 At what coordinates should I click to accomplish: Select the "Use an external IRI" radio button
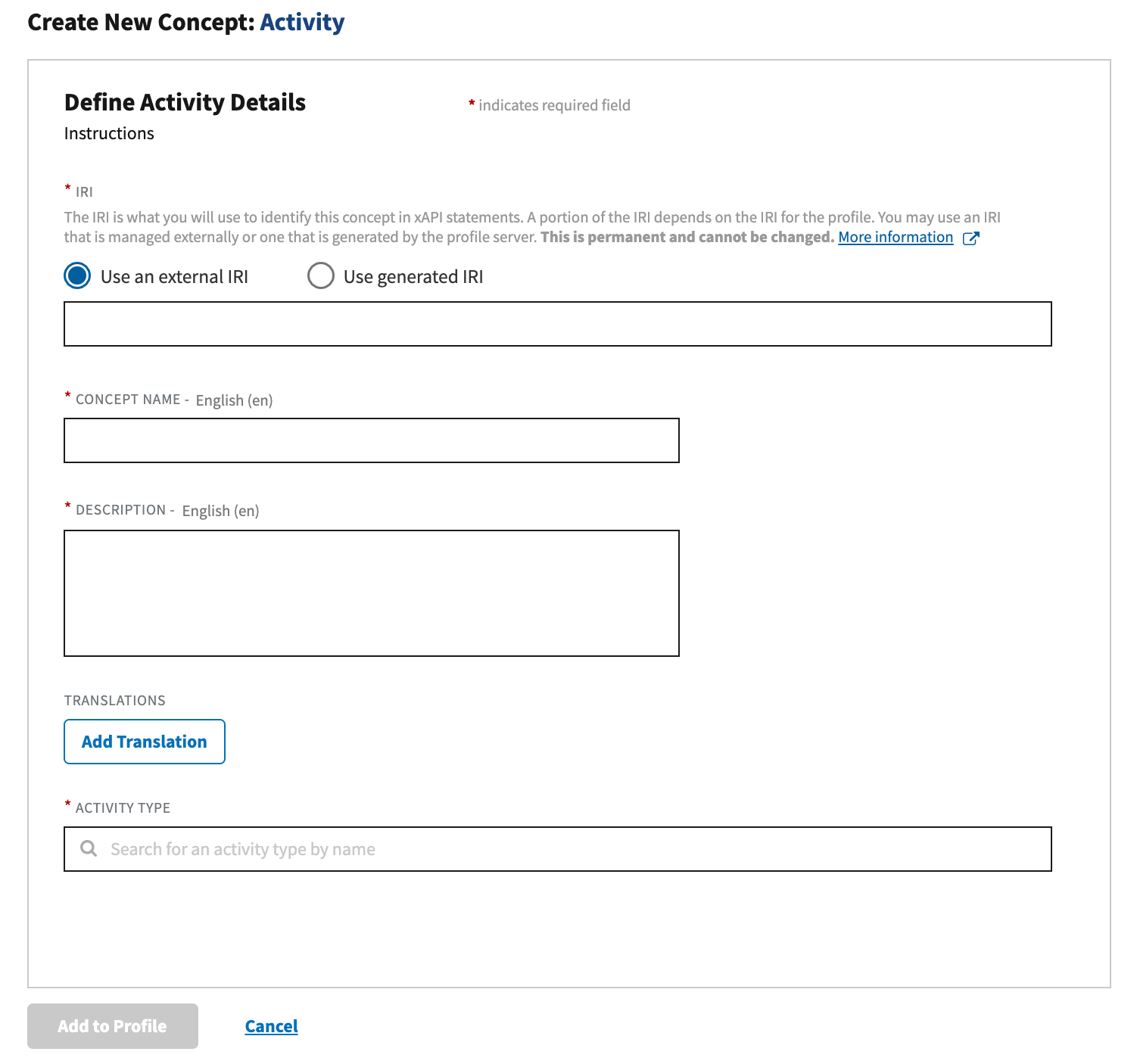point(77,276)
